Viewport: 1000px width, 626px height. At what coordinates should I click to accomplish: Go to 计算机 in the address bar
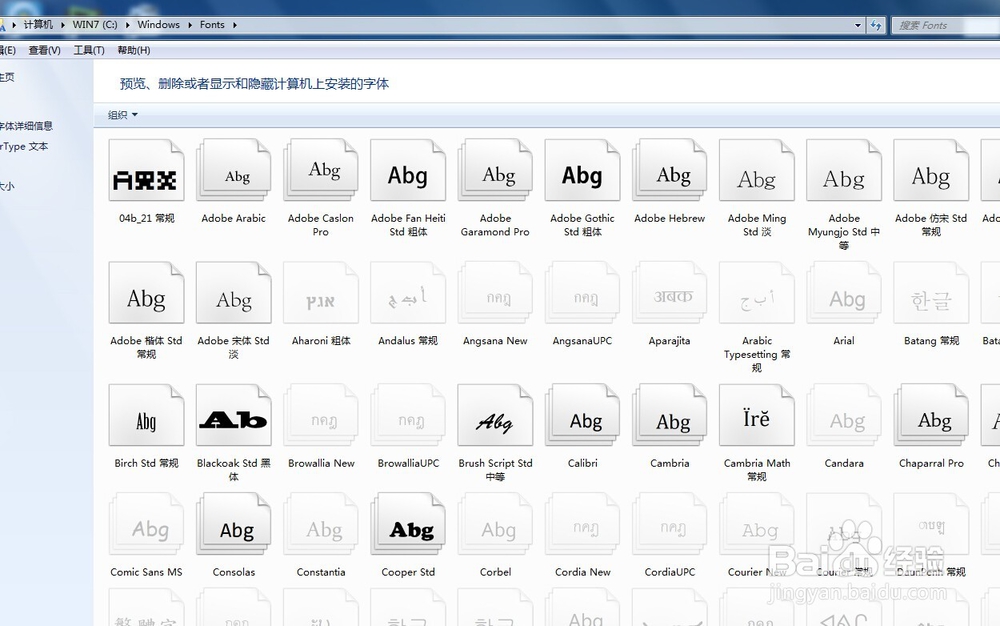click(38, 25)
